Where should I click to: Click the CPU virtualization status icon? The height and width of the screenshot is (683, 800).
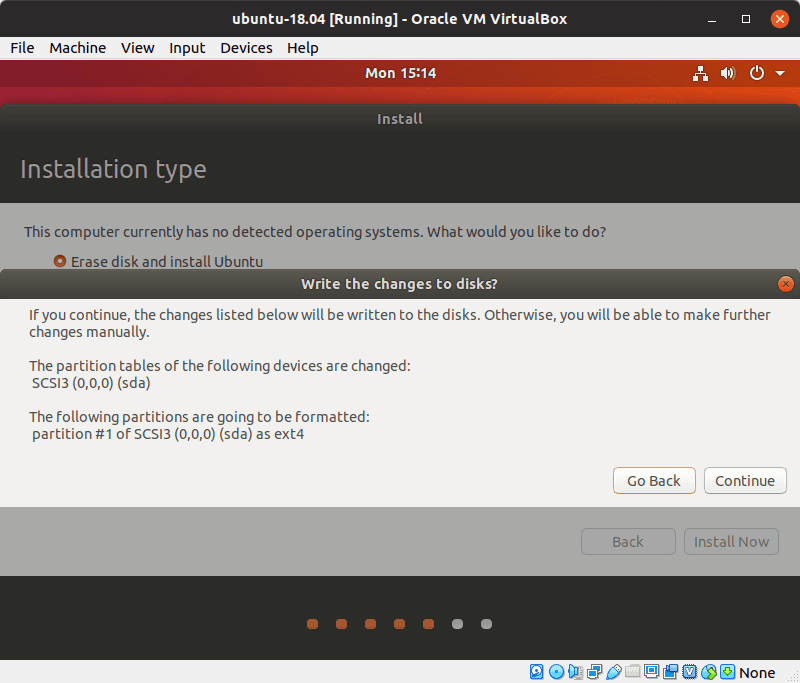(x=689, y=672)
